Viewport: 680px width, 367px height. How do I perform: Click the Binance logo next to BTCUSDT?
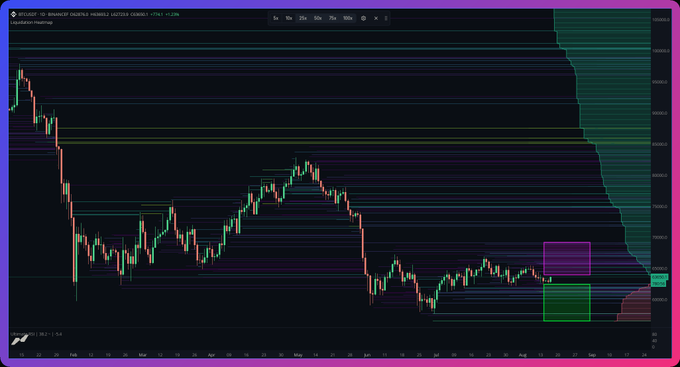[13, 14]
